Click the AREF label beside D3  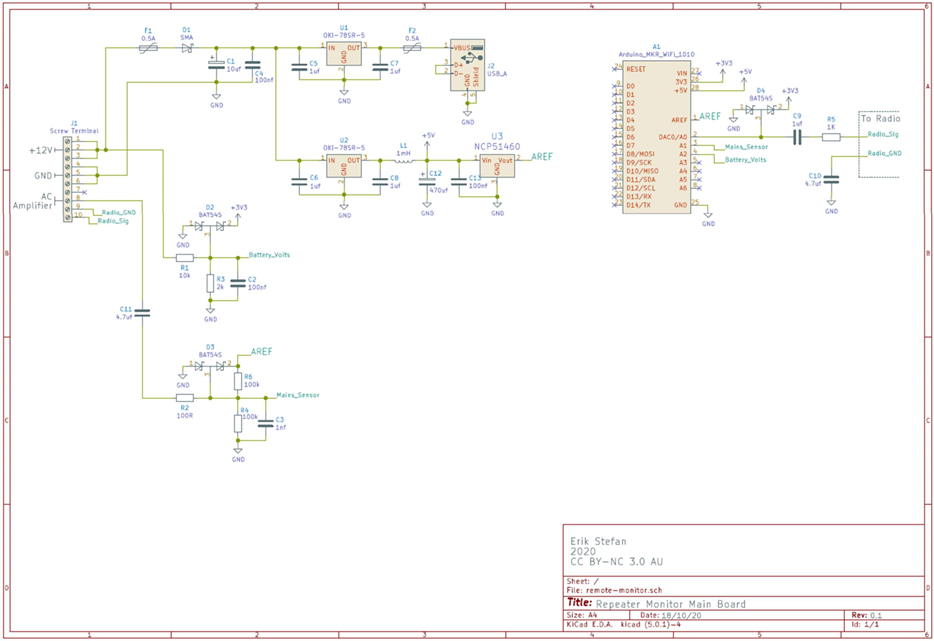pos(260,351)
